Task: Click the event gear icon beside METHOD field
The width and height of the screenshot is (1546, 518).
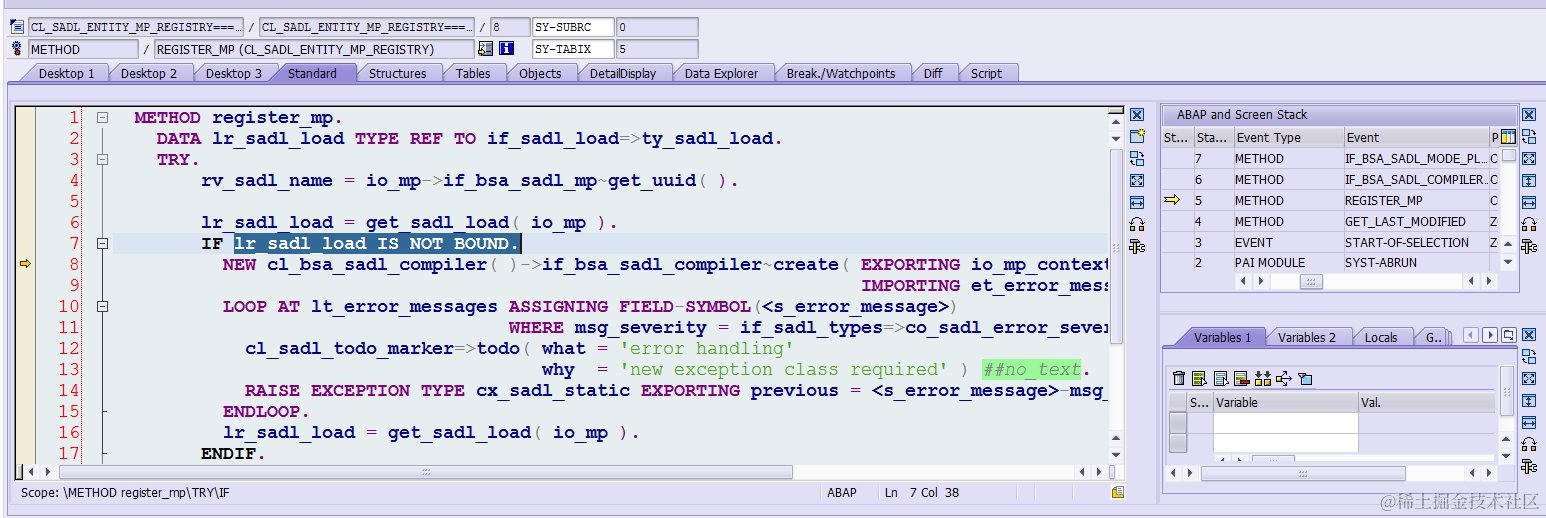Action: [x=17, y=48]
